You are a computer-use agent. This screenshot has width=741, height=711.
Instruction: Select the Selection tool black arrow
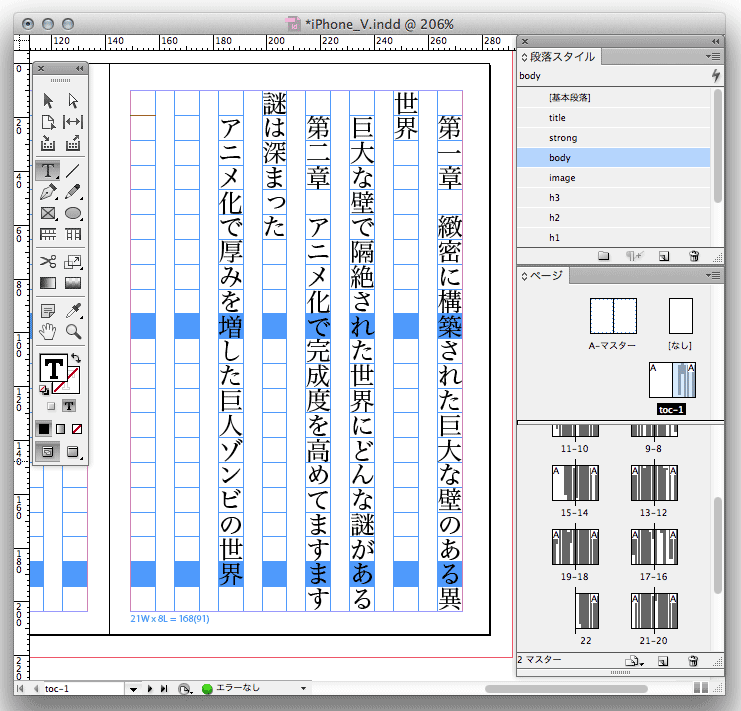pyautogui.click(x=48, y=101)
